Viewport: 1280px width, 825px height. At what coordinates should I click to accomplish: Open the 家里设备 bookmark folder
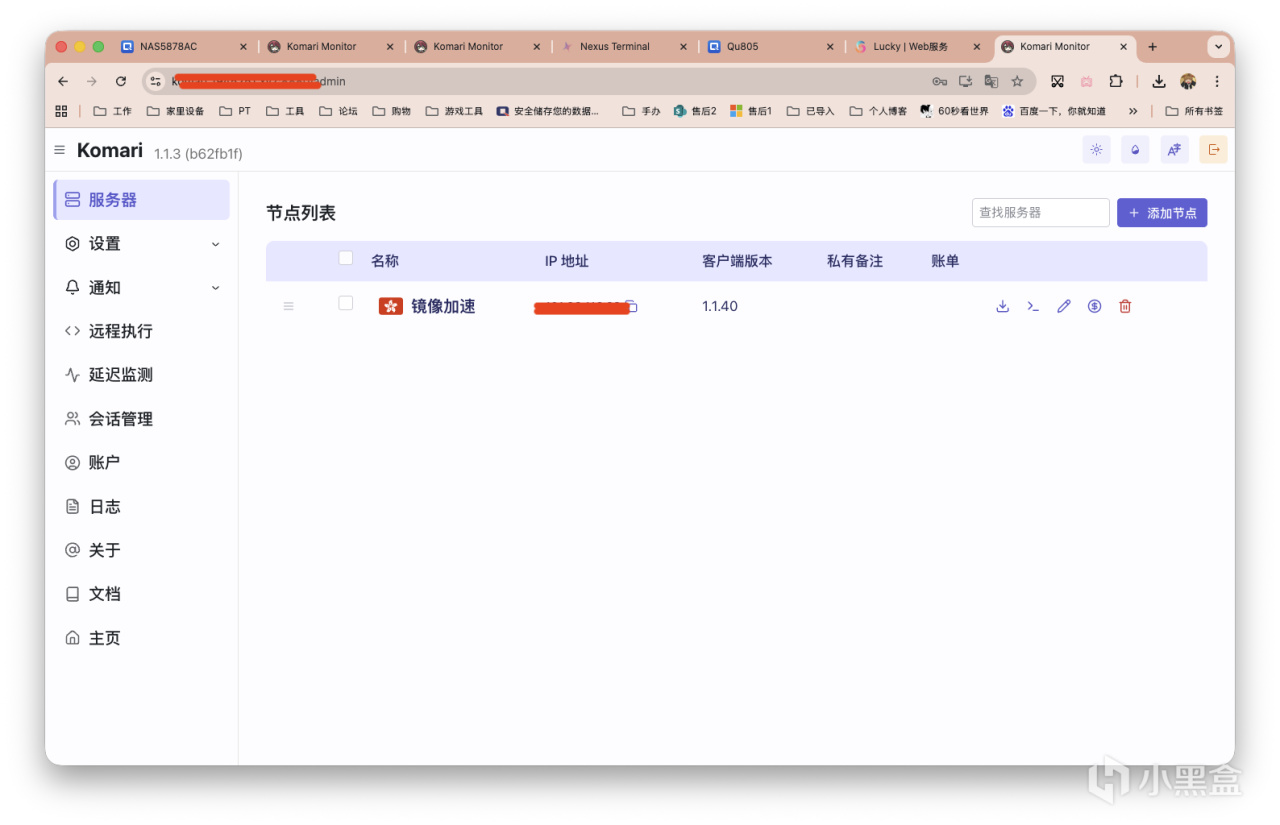tap(175, 111)
